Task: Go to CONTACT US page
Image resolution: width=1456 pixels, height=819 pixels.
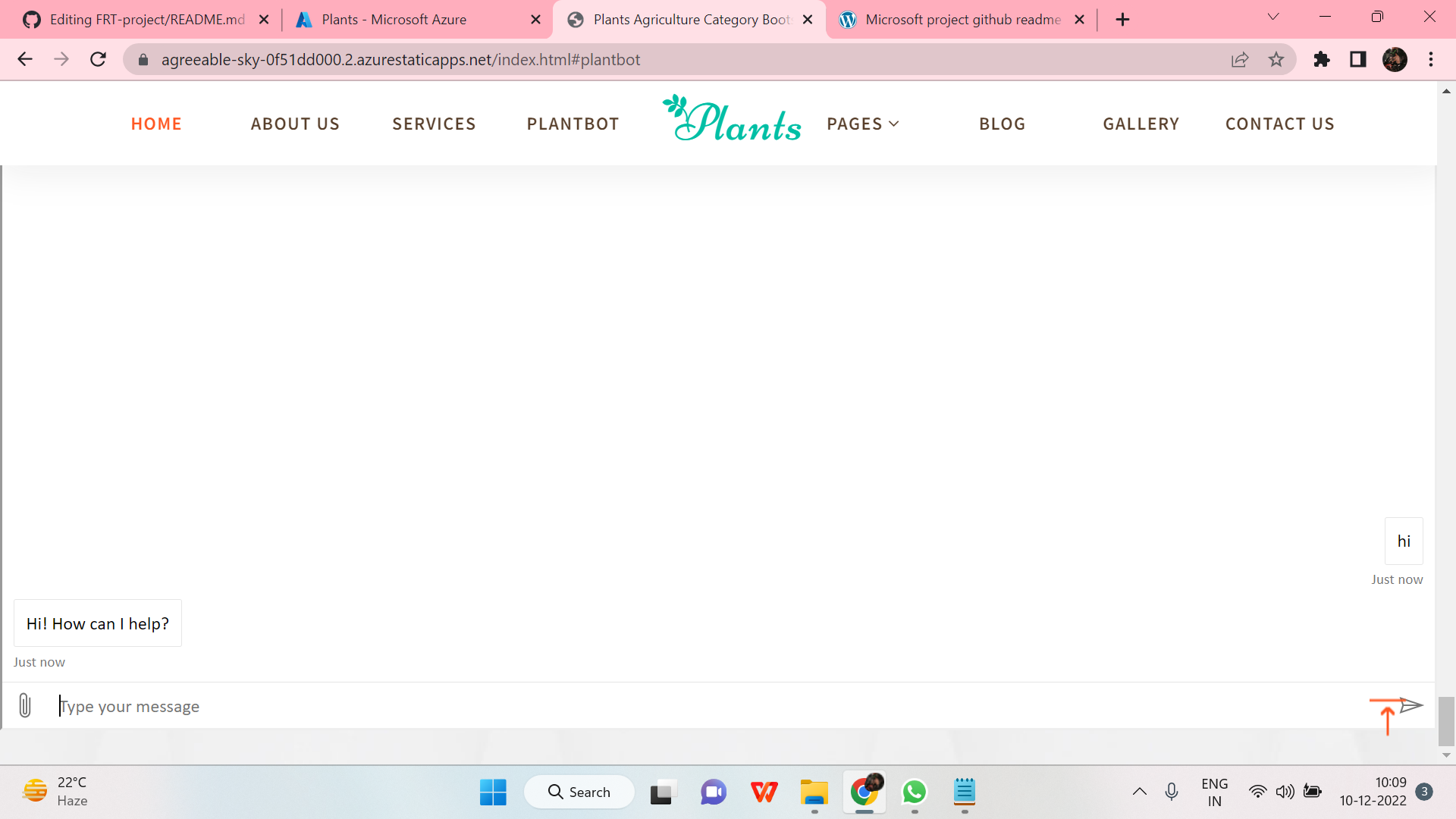Action: [x=1279, y=124]
